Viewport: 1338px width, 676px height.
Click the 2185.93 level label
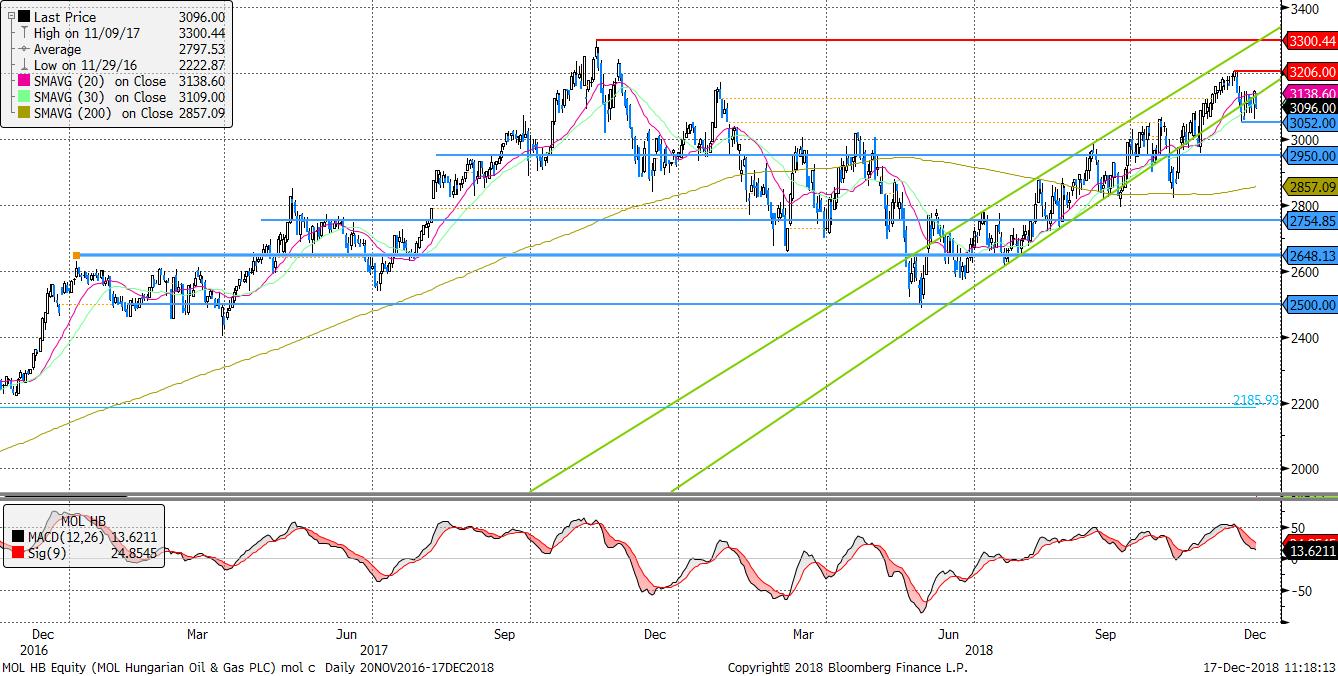click(1256, 400)
